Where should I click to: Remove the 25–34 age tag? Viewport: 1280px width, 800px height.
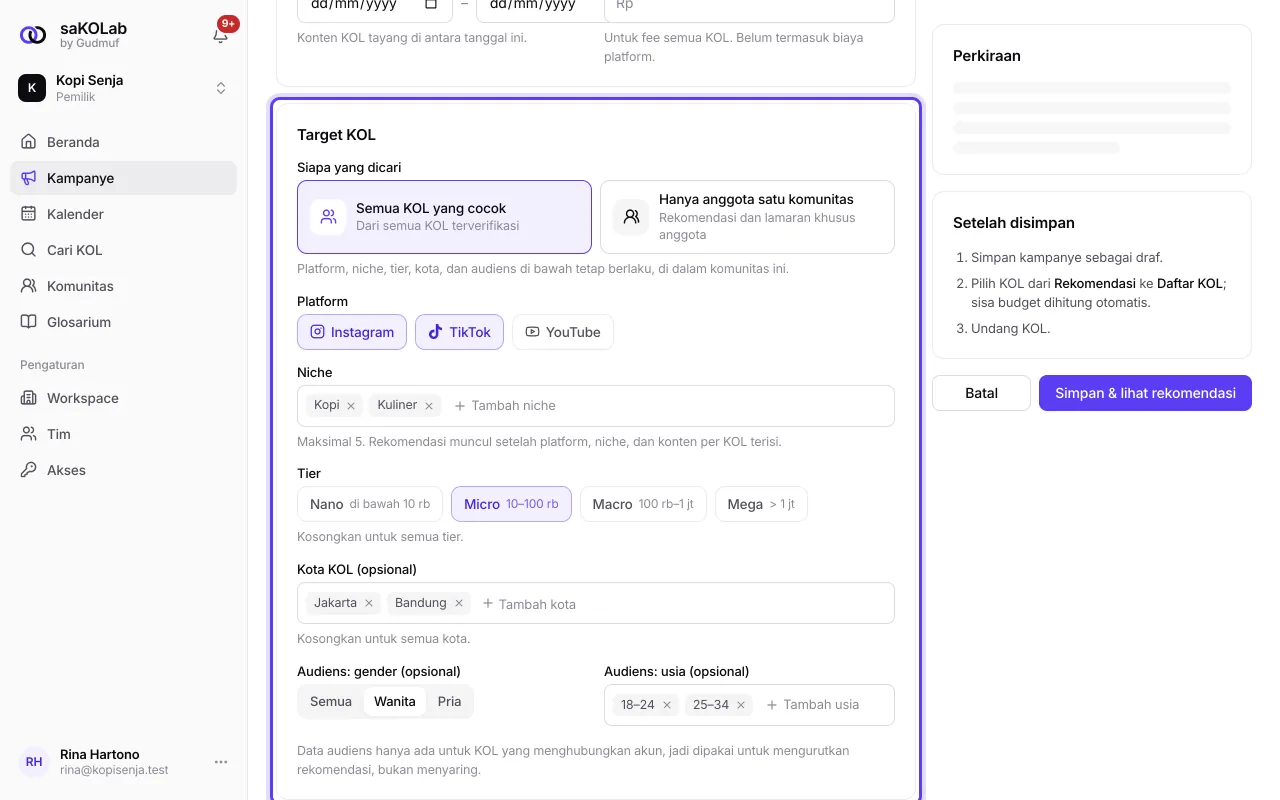[x=741, y=705]
